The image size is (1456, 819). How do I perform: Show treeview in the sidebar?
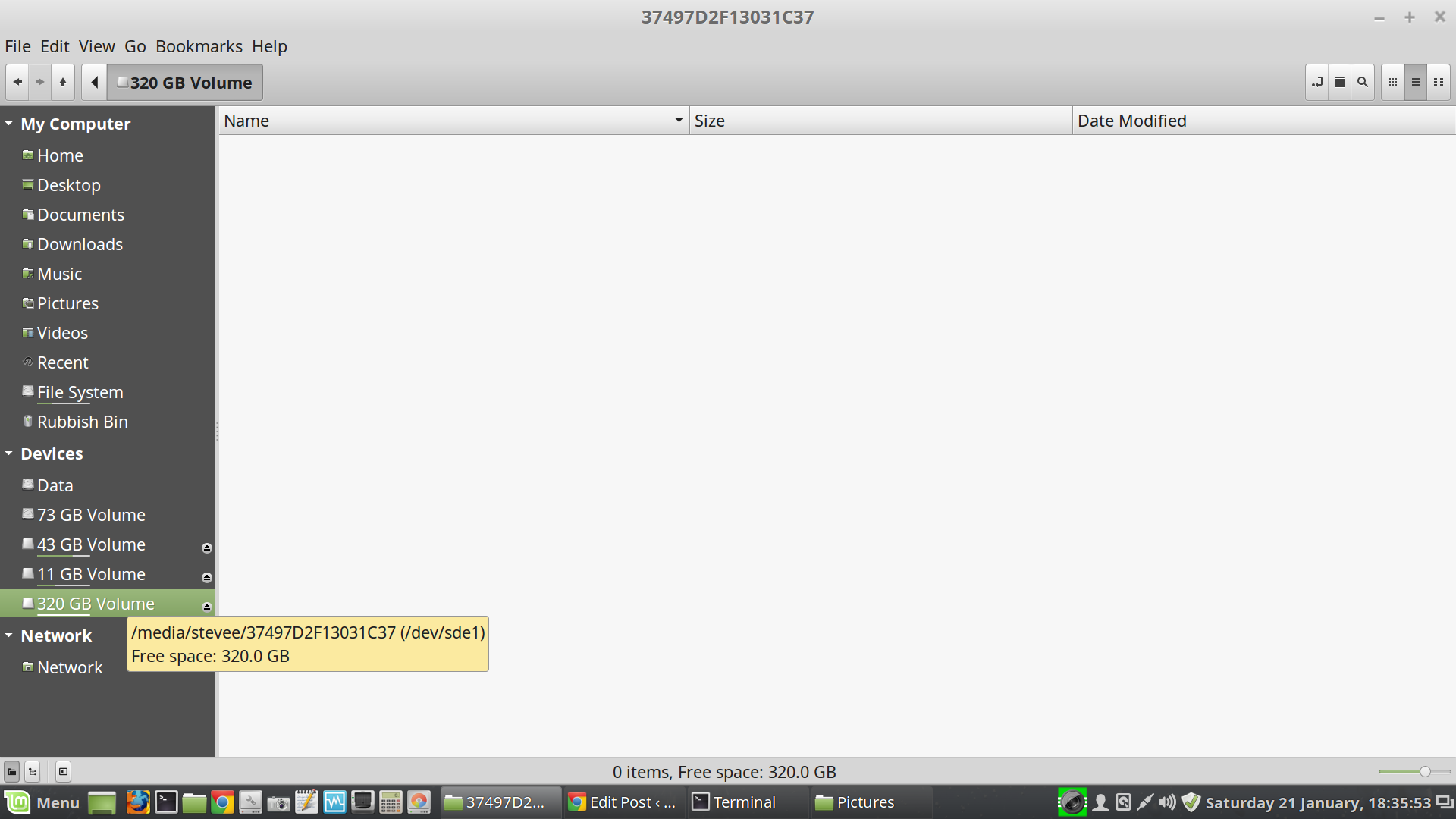coord(33,772)
